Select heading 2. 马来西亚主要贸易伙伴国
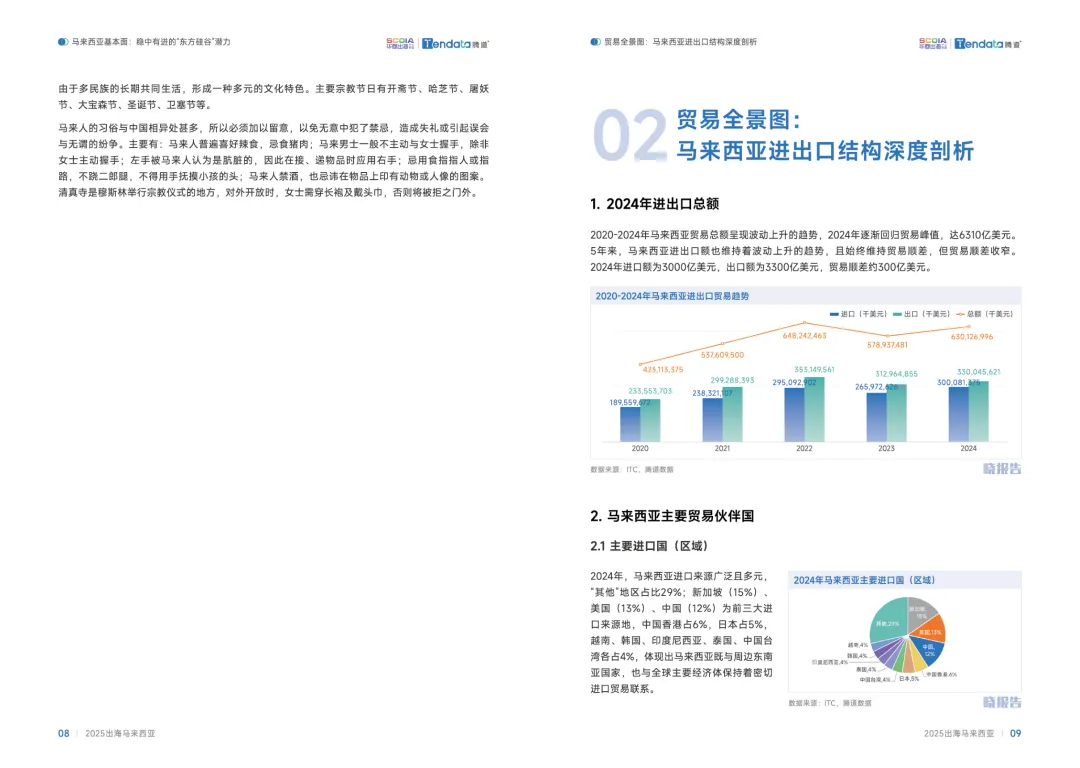Image resolution: width=1080 pixels, height=768 pixels. [x=672, y=516]
